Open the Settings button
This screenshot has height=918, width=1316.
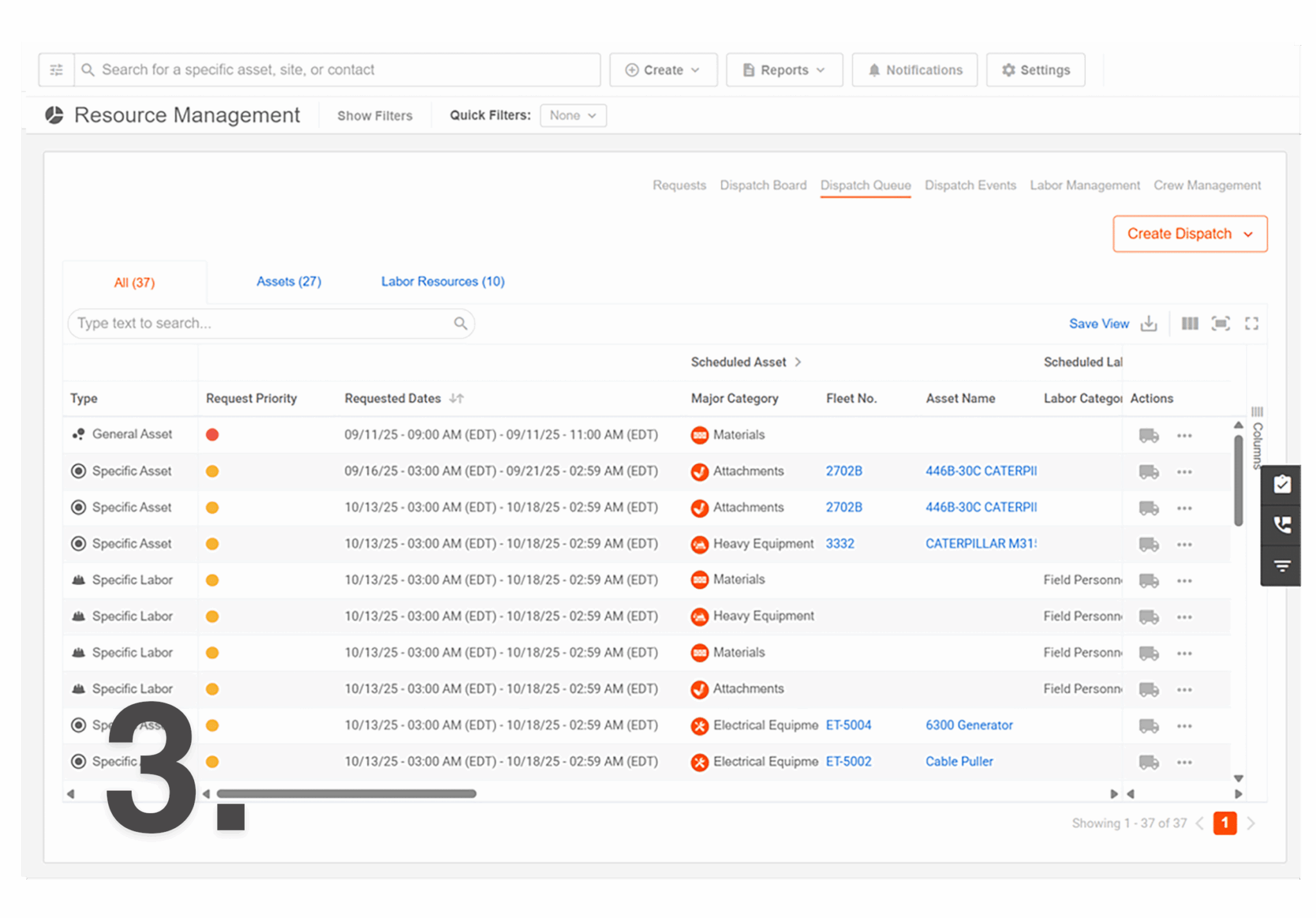[x=1035, y=69]
